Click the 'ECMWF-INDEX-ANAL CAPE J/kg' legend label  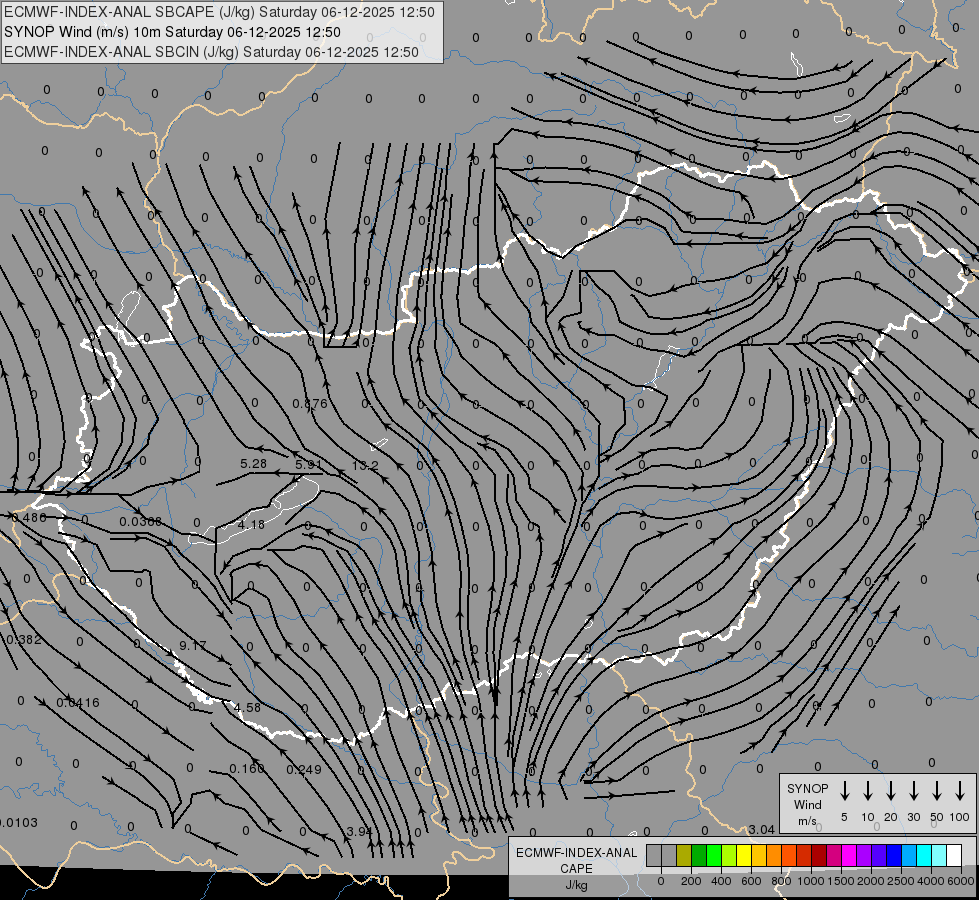[x=576, y=868]
